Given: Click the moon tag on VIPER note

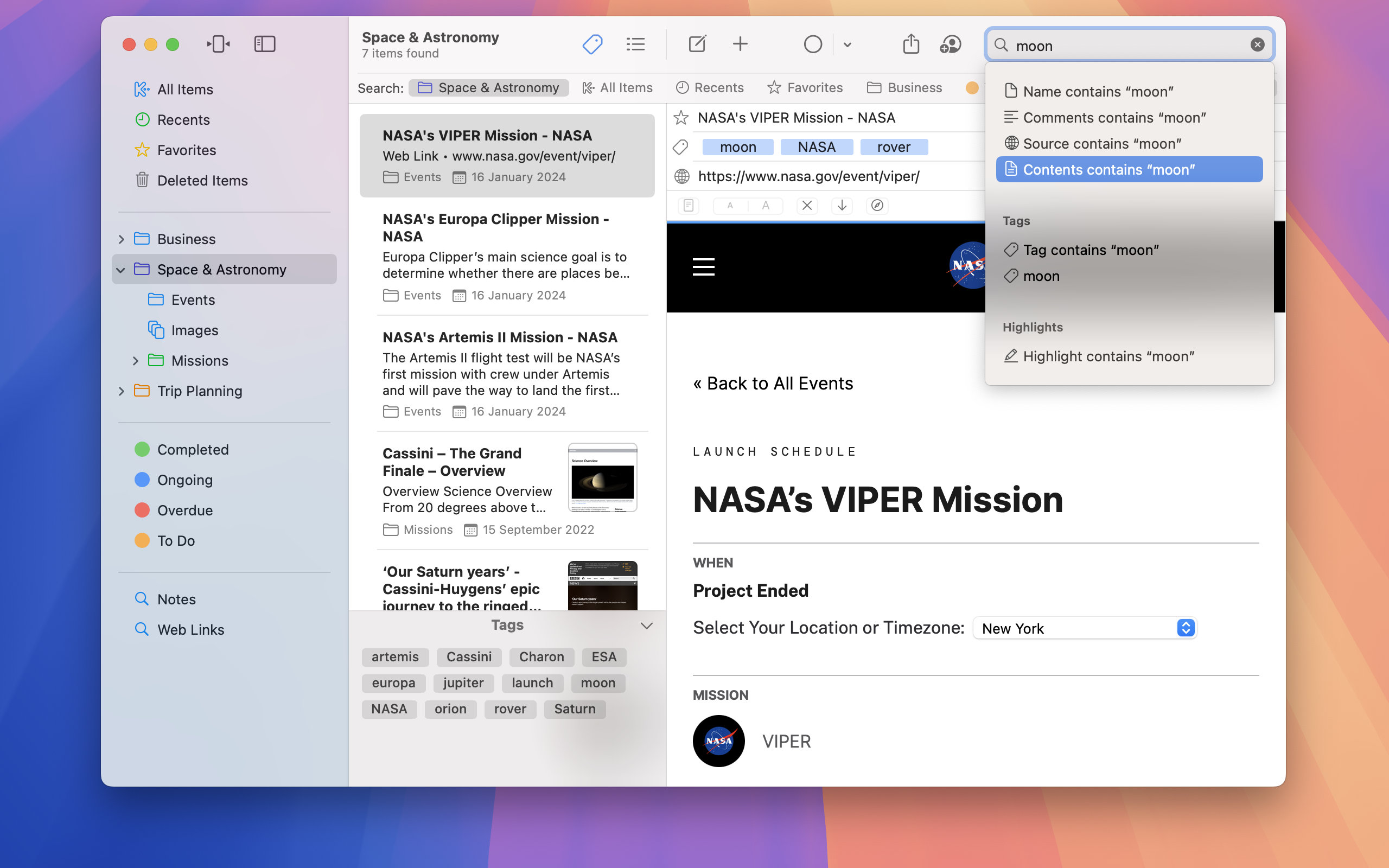Looking at the screenshot, I should 738,147.
